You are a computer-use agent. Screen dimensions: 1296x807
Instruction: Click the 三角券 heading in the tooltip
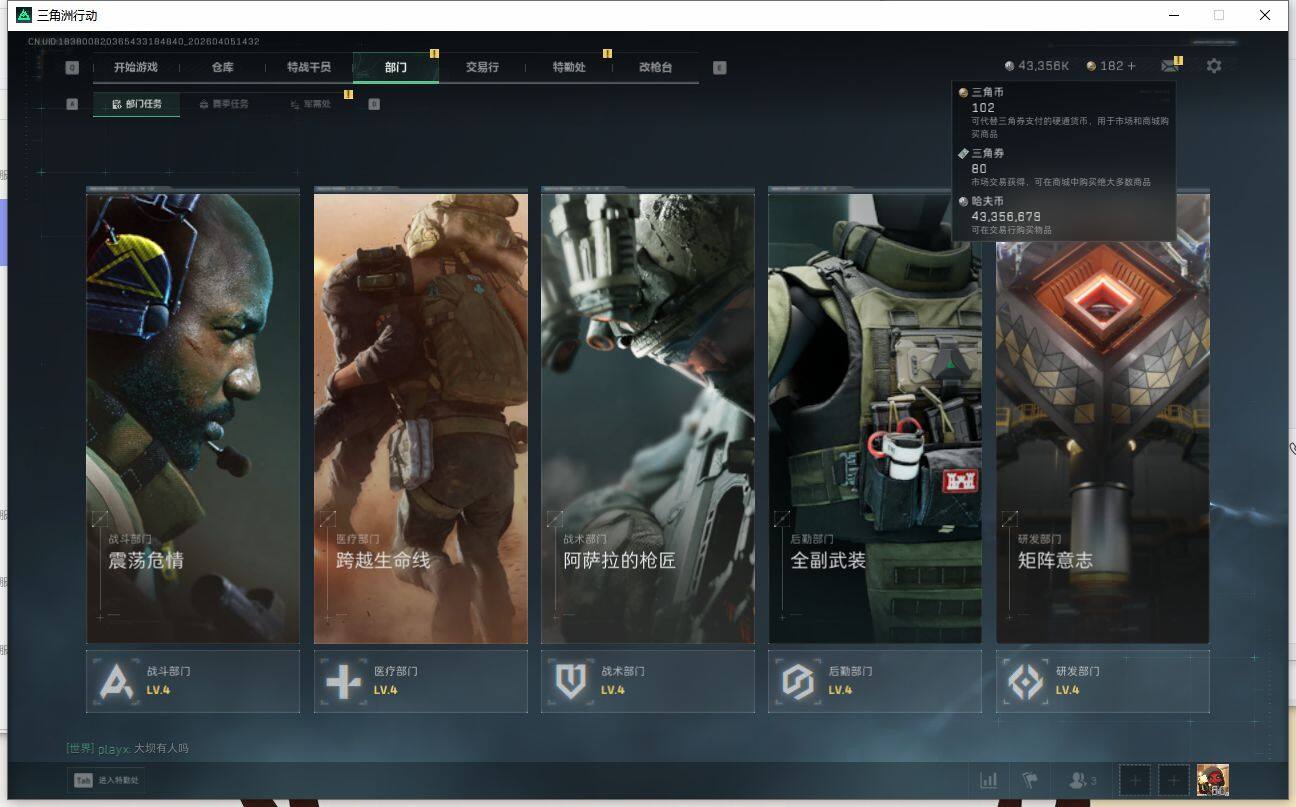tap(987, 153)
